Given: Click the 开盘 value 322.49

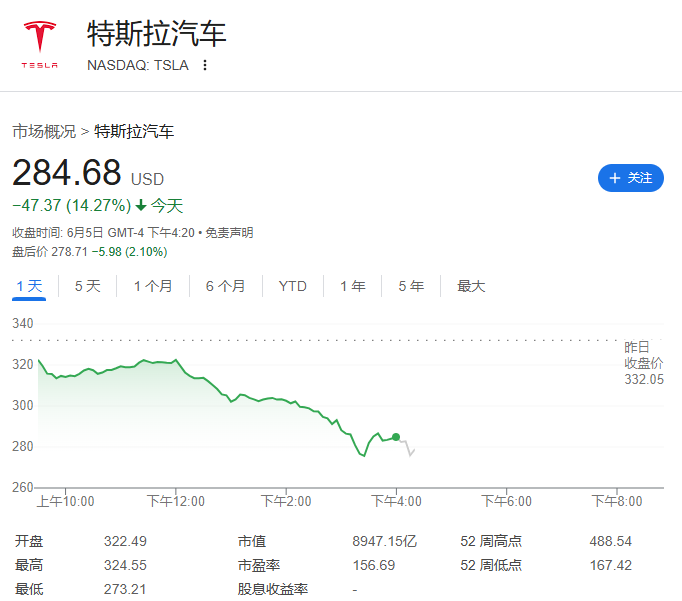Looking at the screenshot, I should [x=125, y=541].
